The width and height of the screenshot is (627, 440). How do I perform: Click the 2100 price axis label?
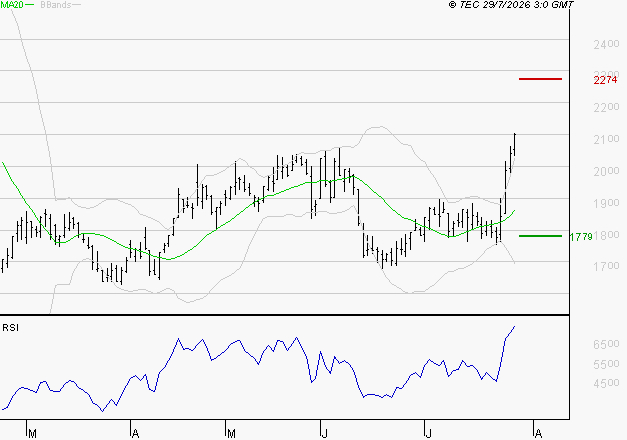[606, 139]
